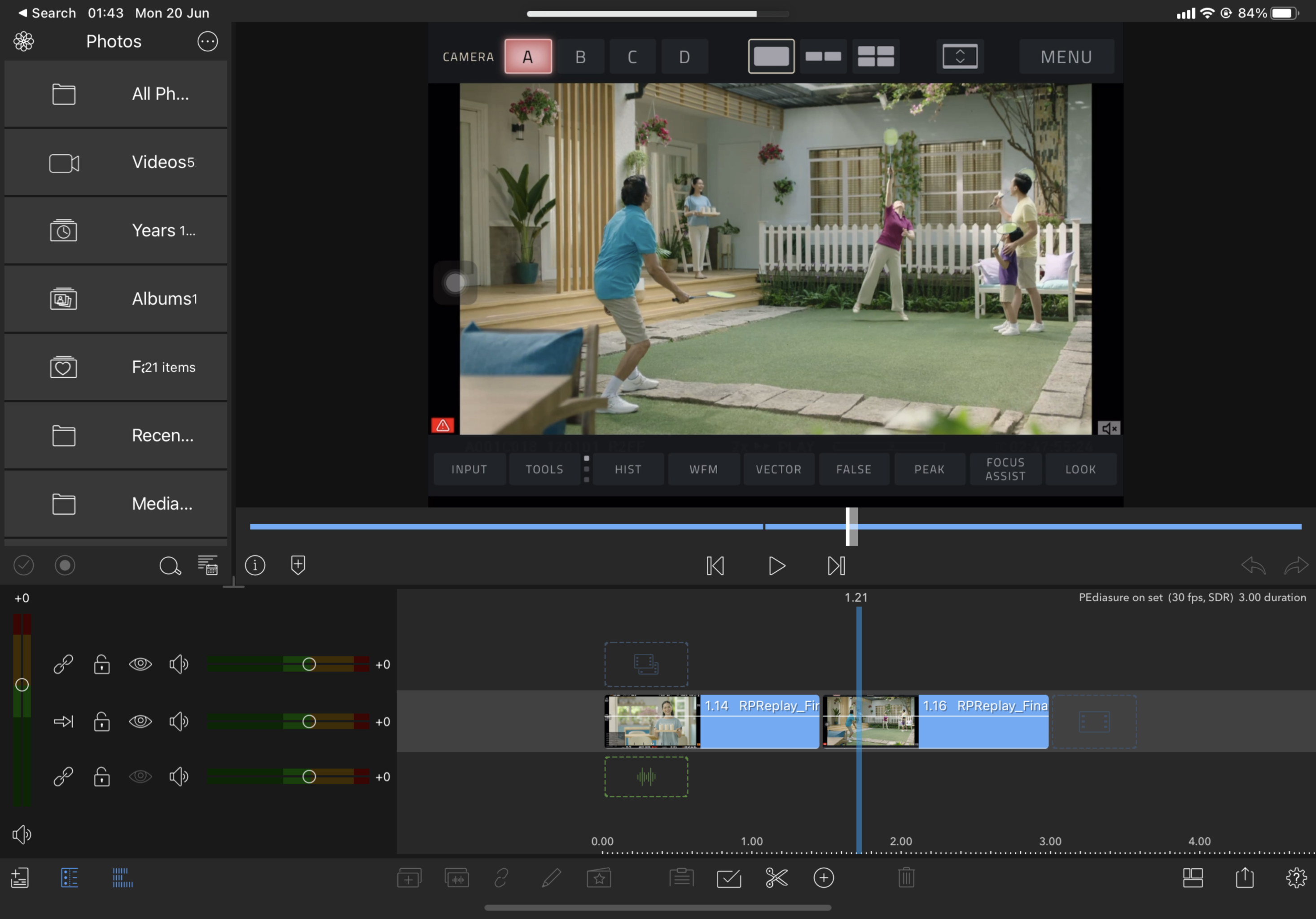Jump to the next edit

[x=836, y=566]
